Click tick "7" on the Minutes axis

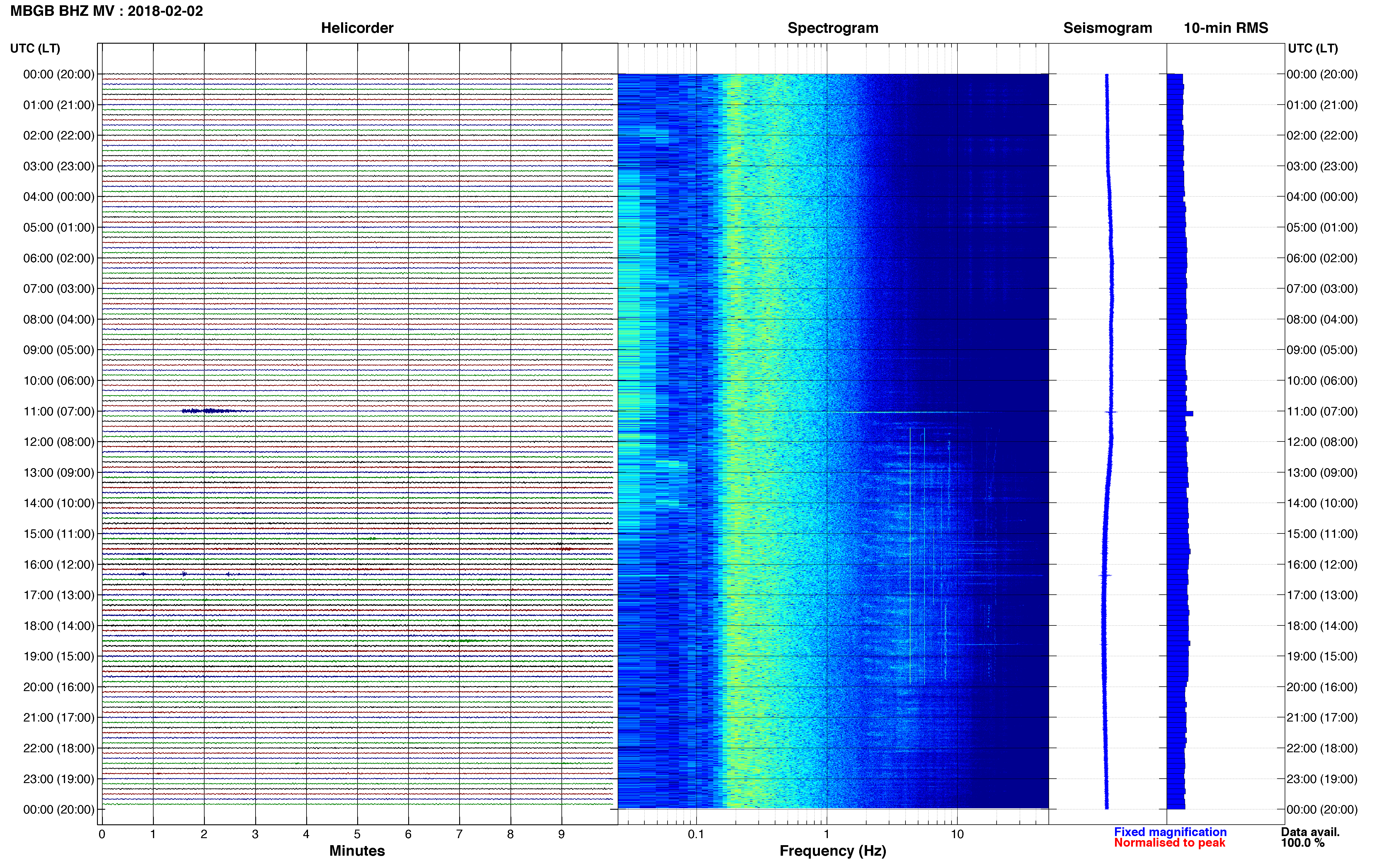(459, 834)
